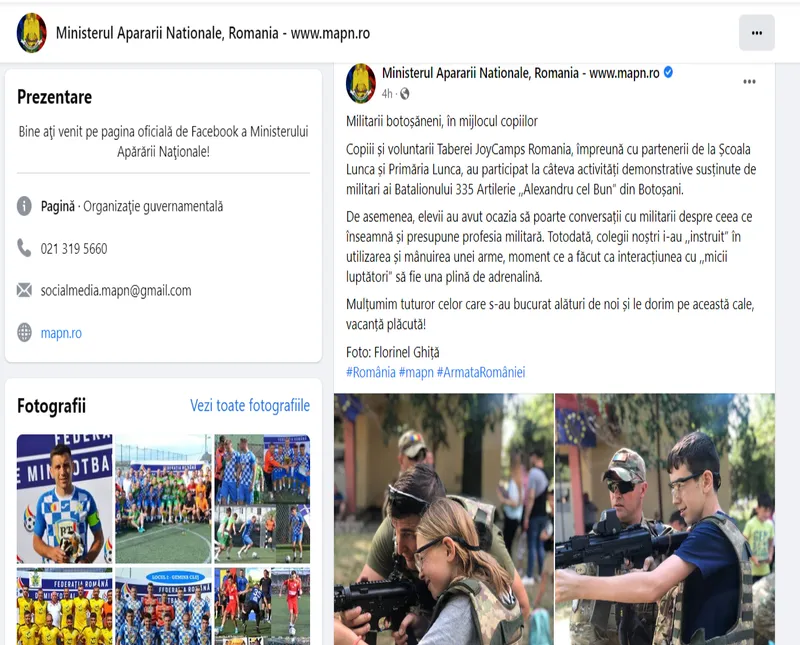The width and height of the screenshot is (800, 645).
Task: Click the phone icon in Prezentare
Action: tap(24, 248)
